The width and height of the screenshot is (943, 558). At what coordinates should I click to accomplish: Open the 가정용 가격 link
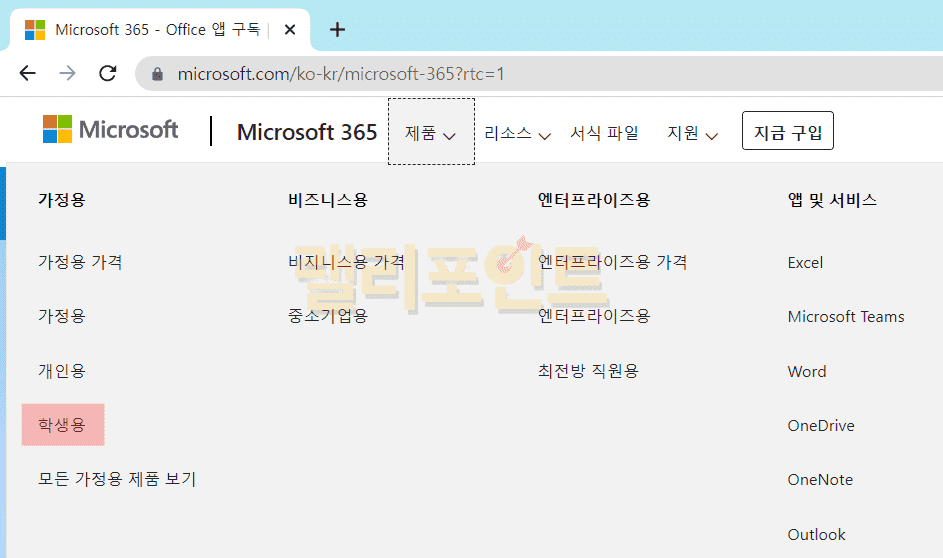(x=80, y=262)
